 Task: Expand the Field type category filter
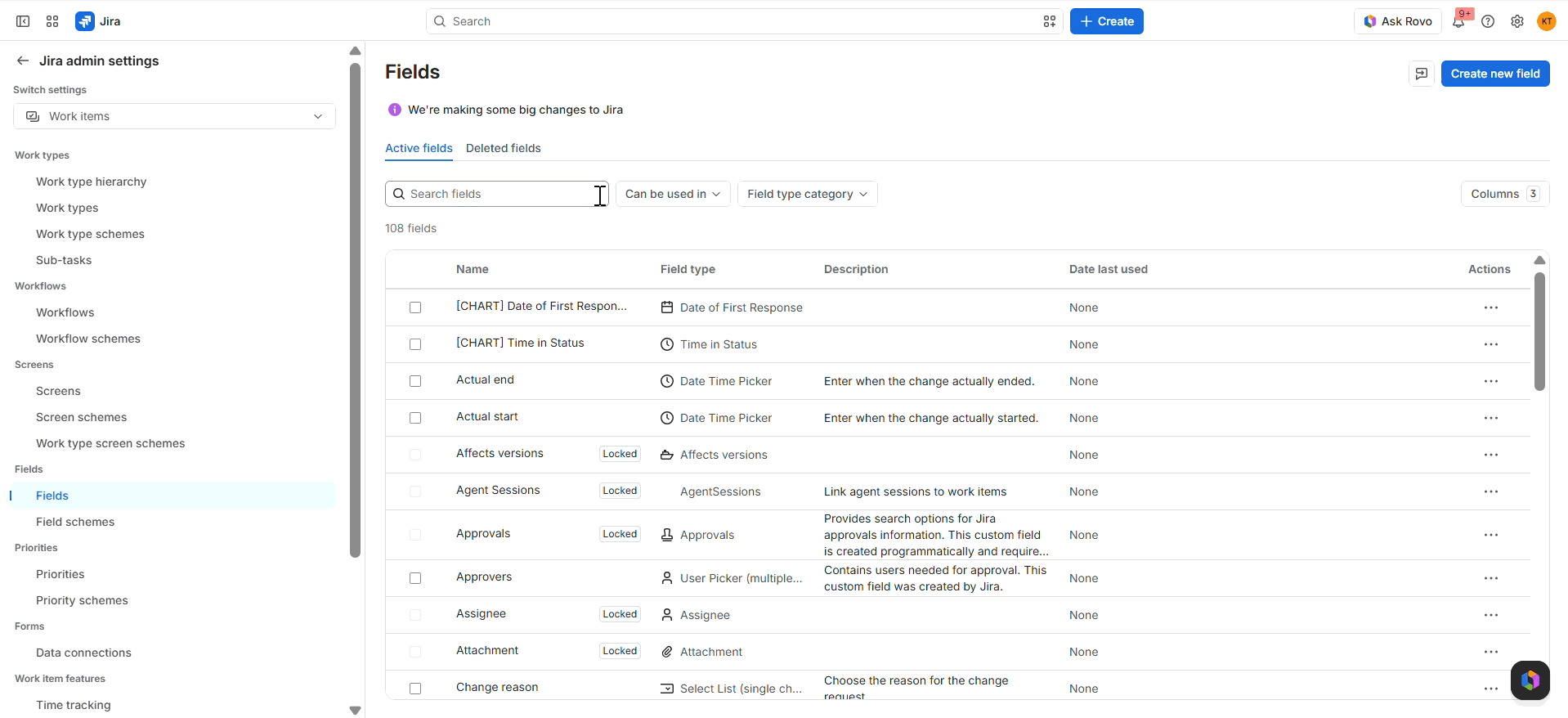pyautogui.click(x=807, y=194)
